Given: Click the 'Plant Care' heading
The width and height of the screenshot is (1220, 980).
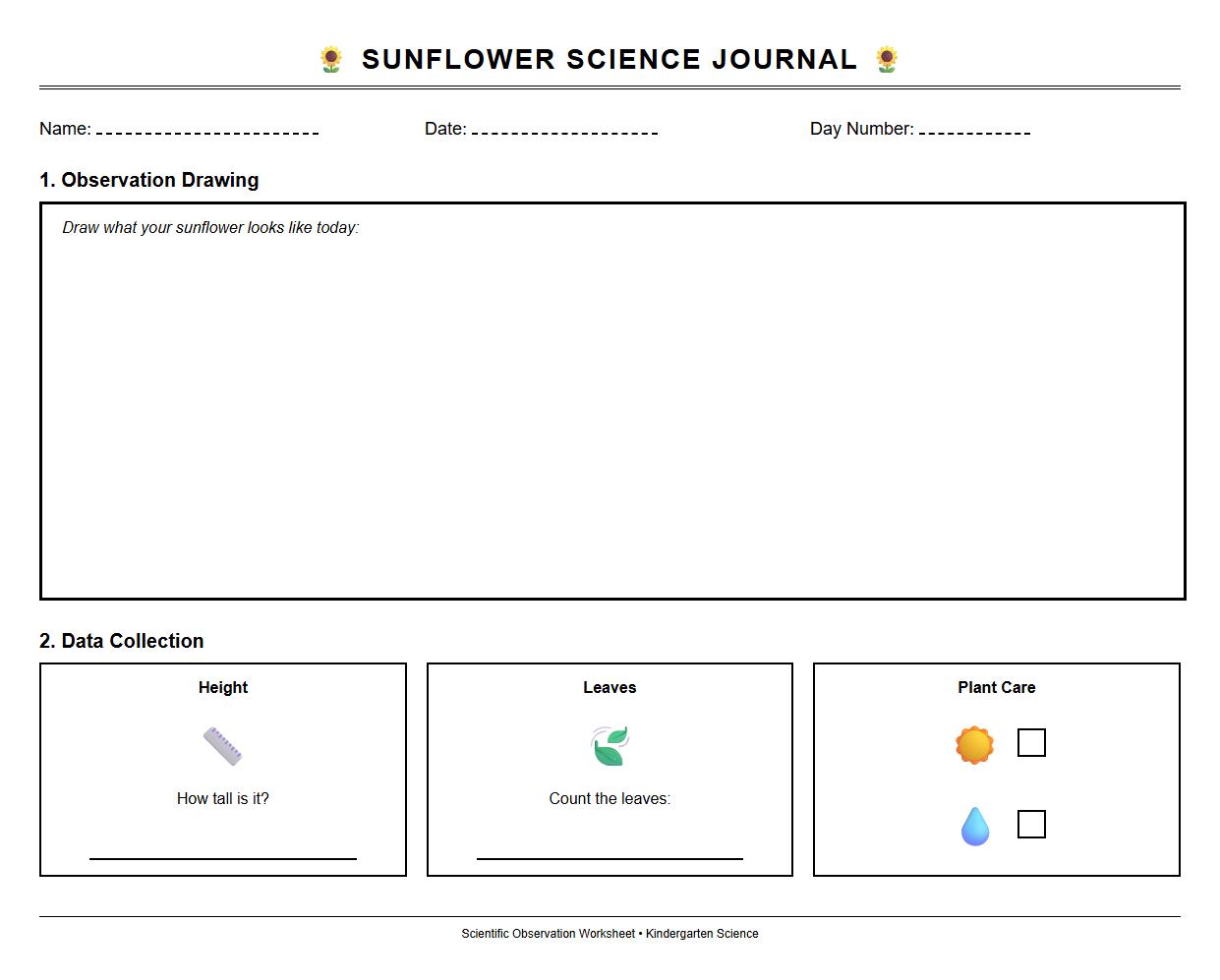Looking at the screenshot, I should [996, 687].
